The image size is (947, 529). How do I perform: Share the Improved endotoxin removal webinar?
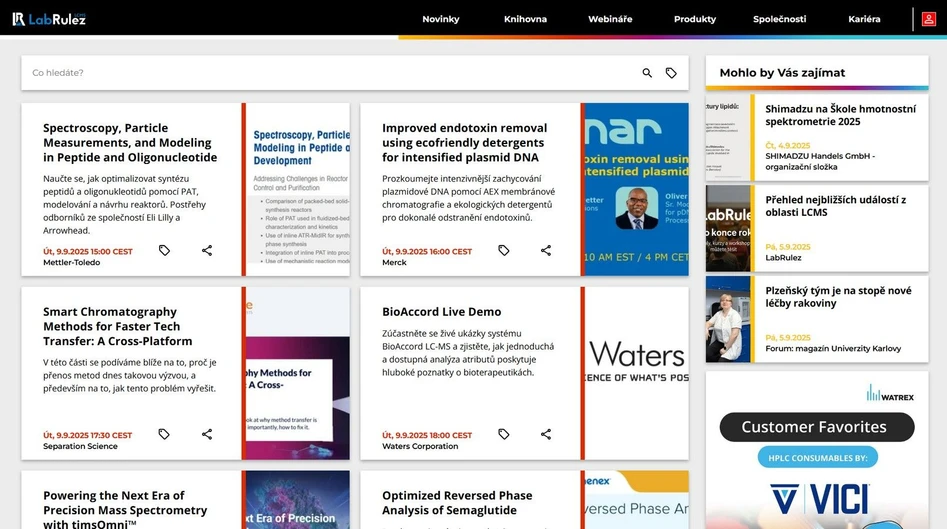pyautogui.click(x=546, y=250)
